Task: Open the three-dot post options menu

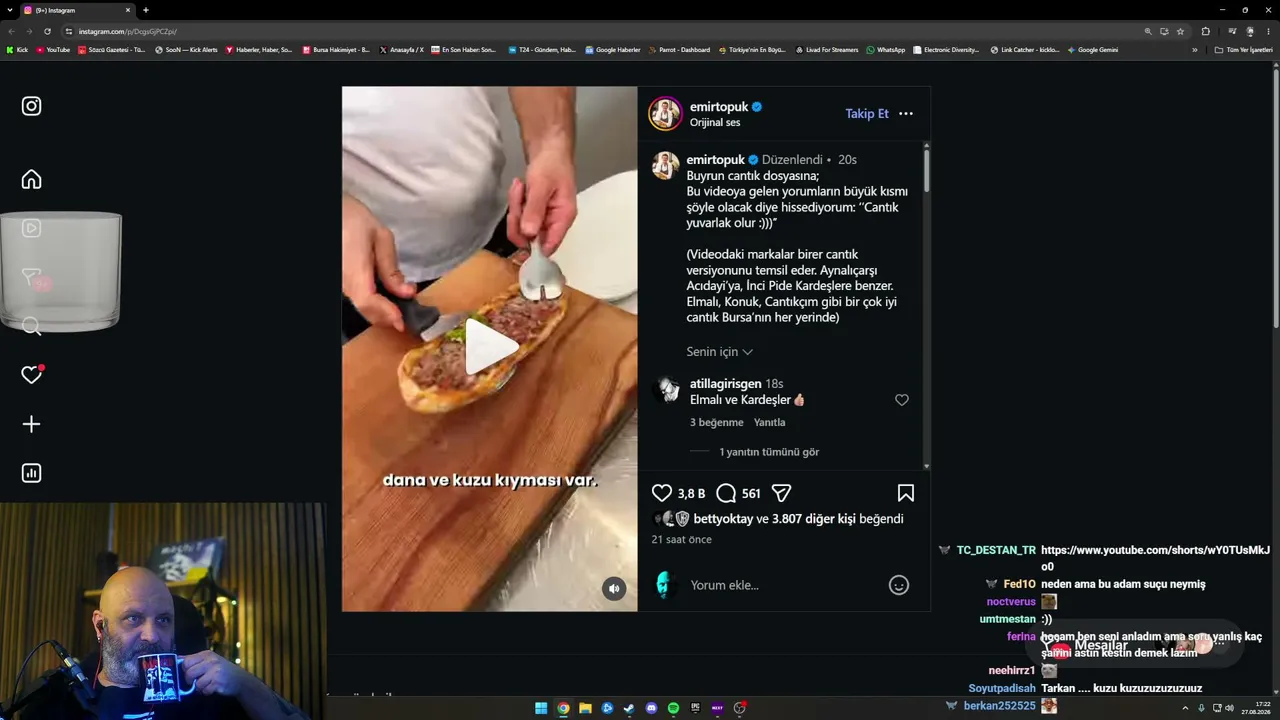Action: 906,114
